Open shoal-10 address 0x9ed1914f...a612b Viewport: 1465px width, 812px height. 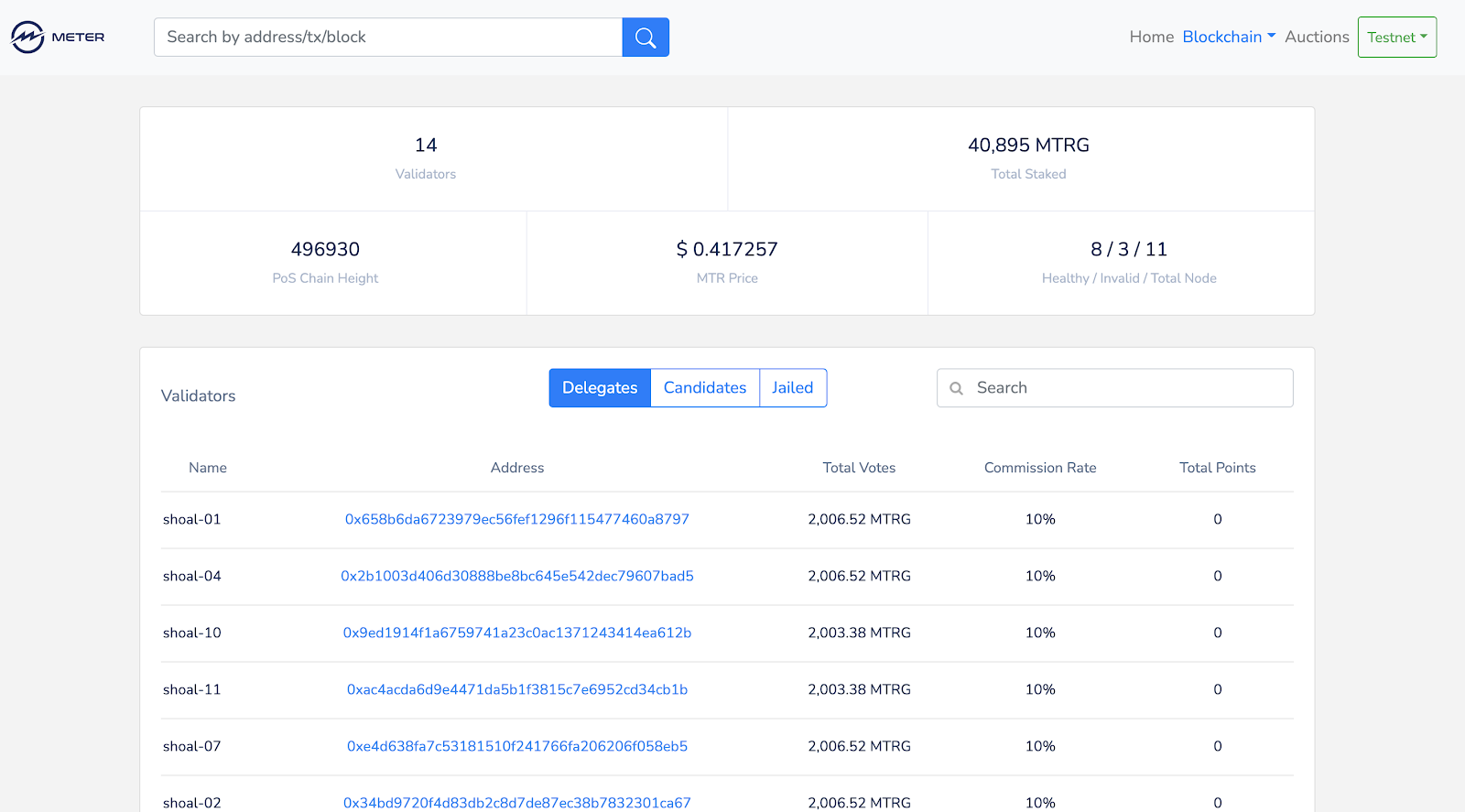pos(517,633)
